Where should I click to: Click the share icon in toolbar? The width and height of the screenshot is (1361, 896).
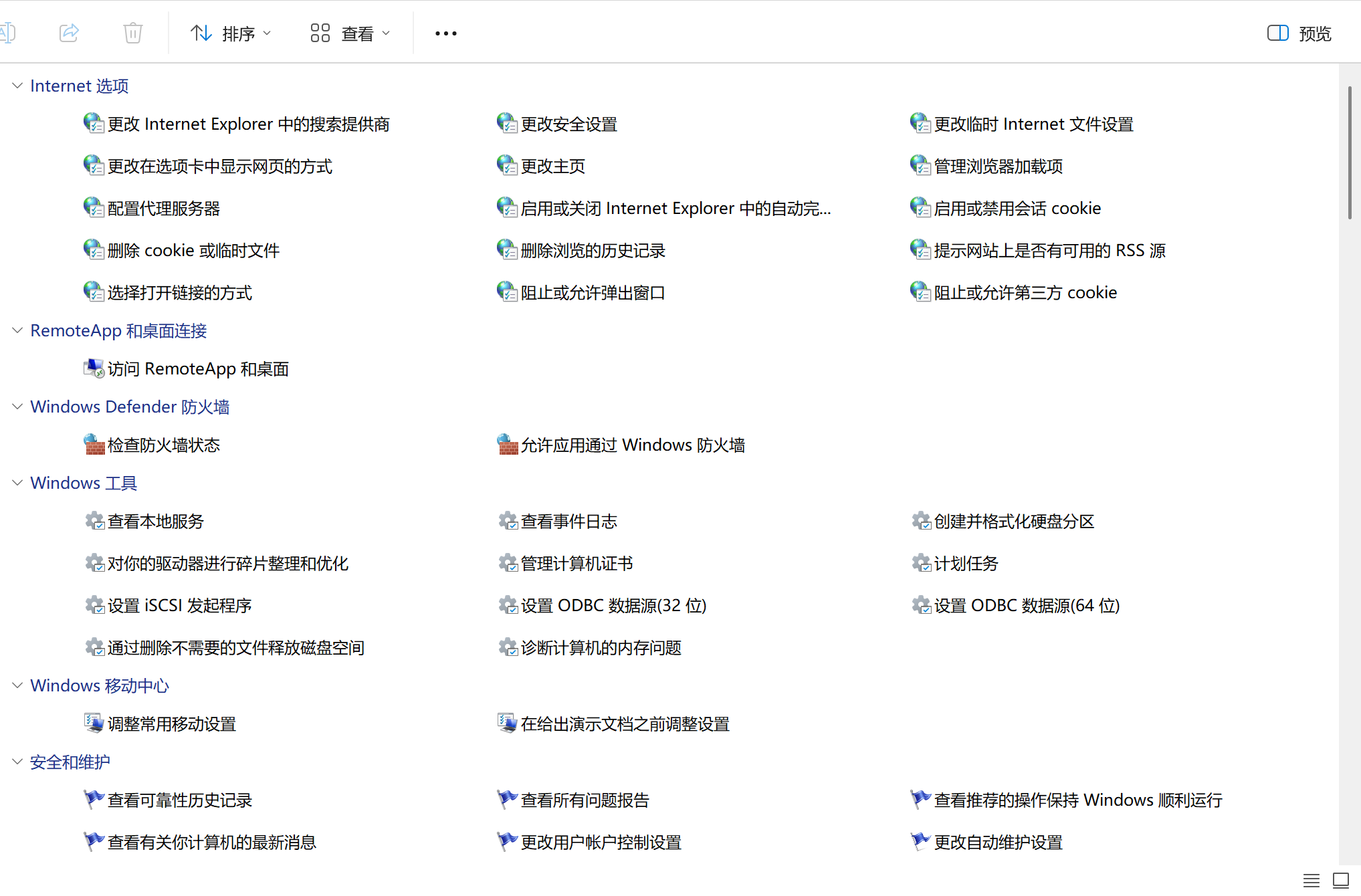69,33
